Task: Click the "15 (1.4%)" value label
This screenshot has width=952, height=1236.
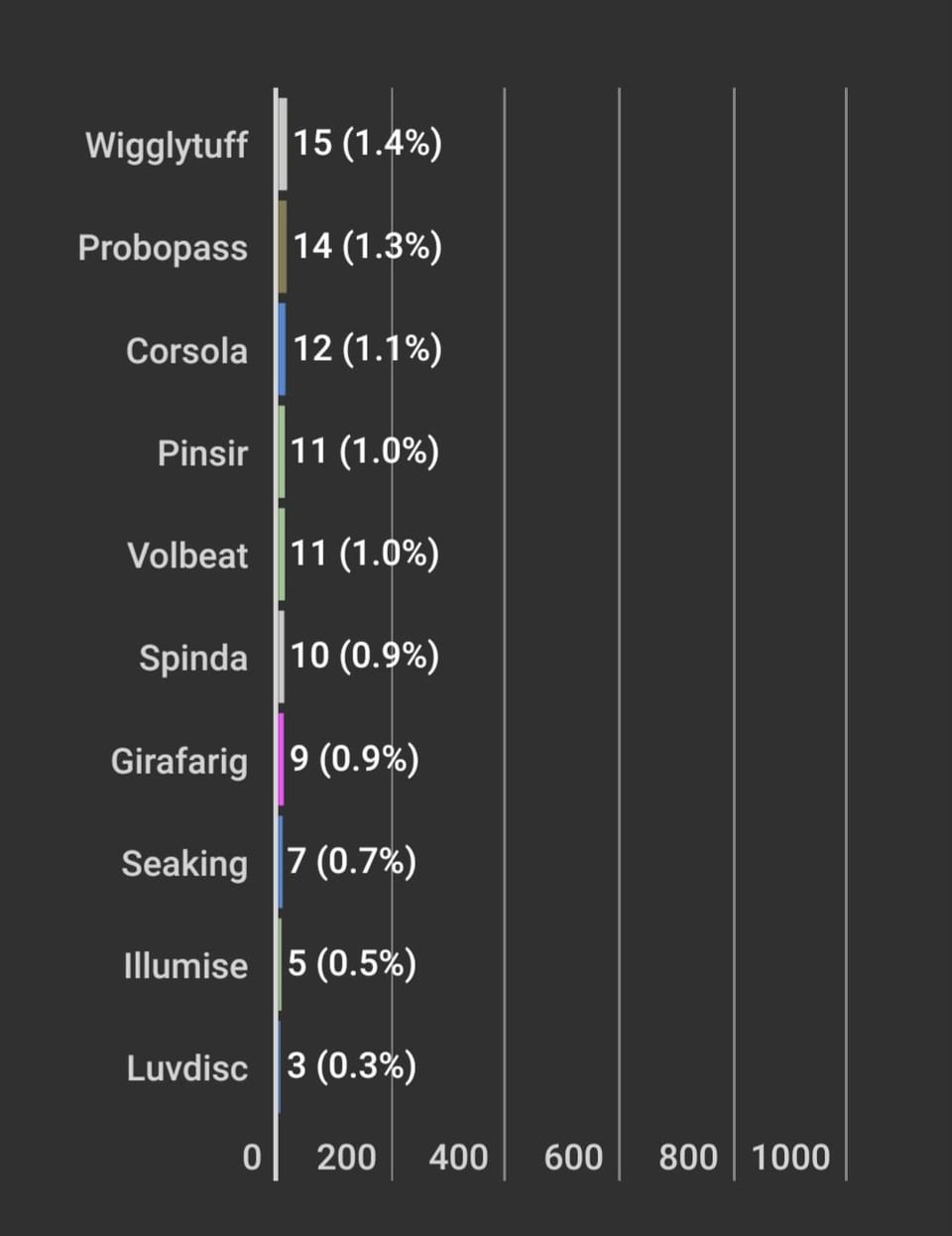Action: 367,143
